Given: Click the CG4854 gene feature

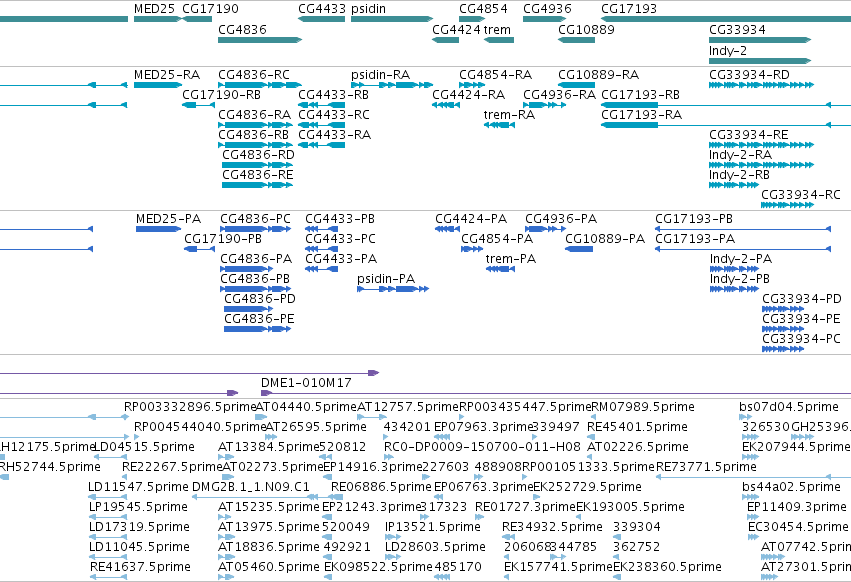Looking at the screenshot, I should tap(472, 19).
